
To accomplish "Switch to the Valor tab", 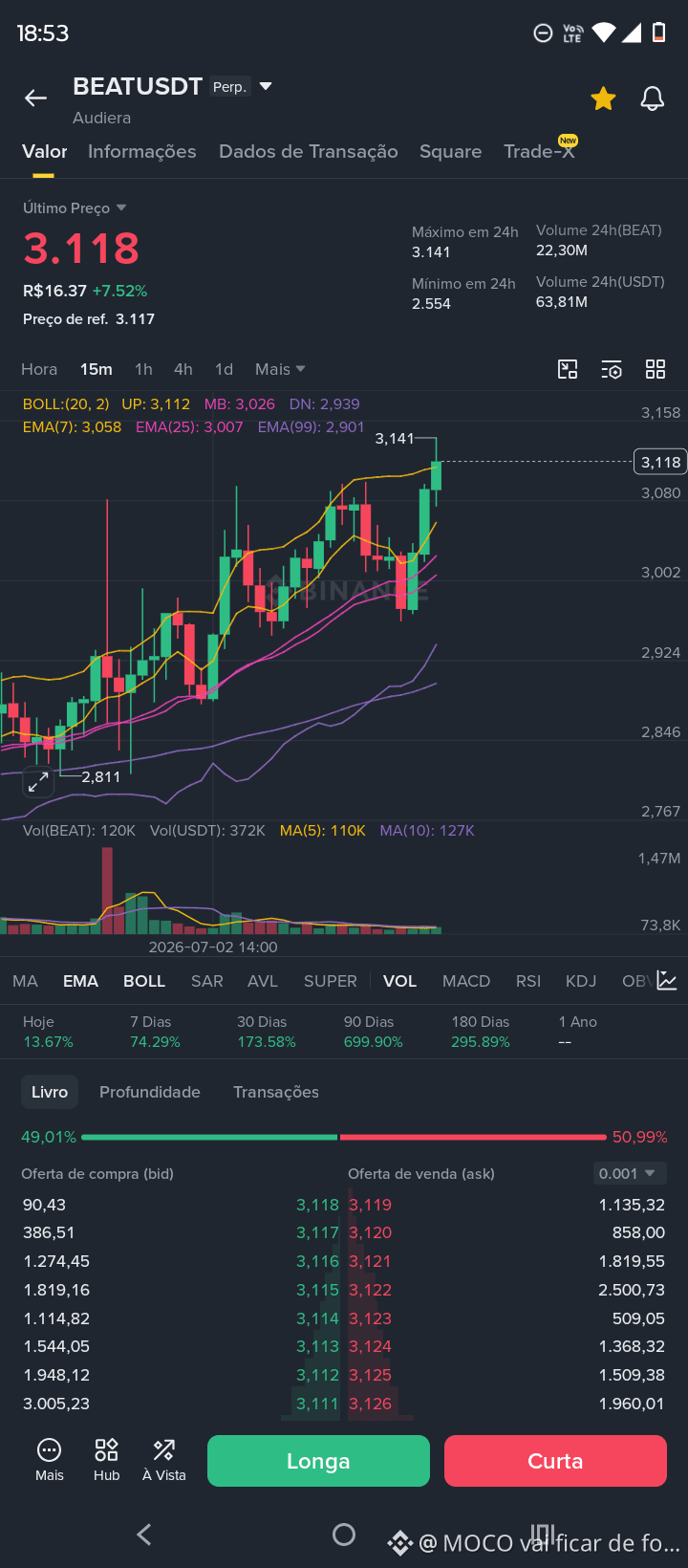I will tap(45, 151).
